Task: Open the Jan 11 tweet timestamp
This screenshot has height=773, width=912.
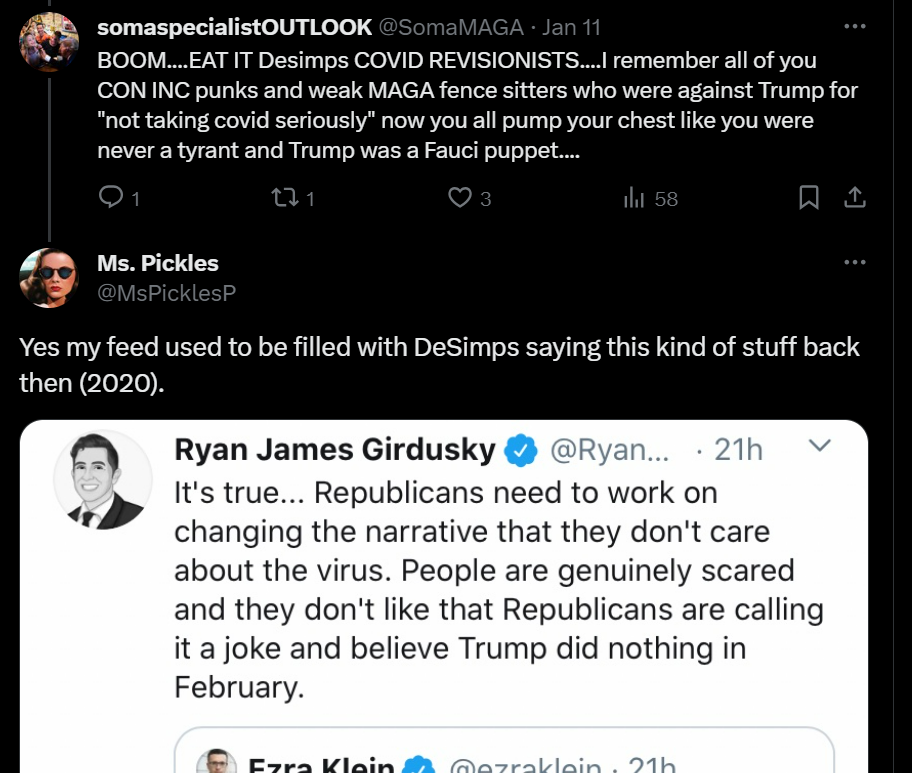Action: (571, 27)
